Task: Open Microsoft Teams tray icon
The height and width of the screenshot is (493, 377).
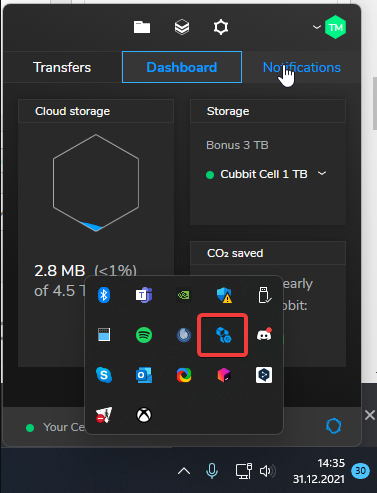Action: click(x=144, y=295)
